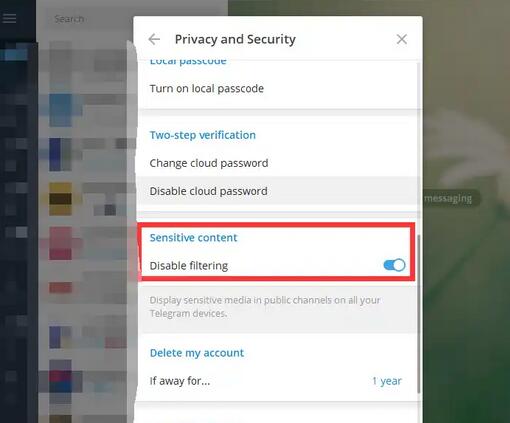Select Turn on local passcode
Viewport: 510px width, 423px height.
click(277, 89)
